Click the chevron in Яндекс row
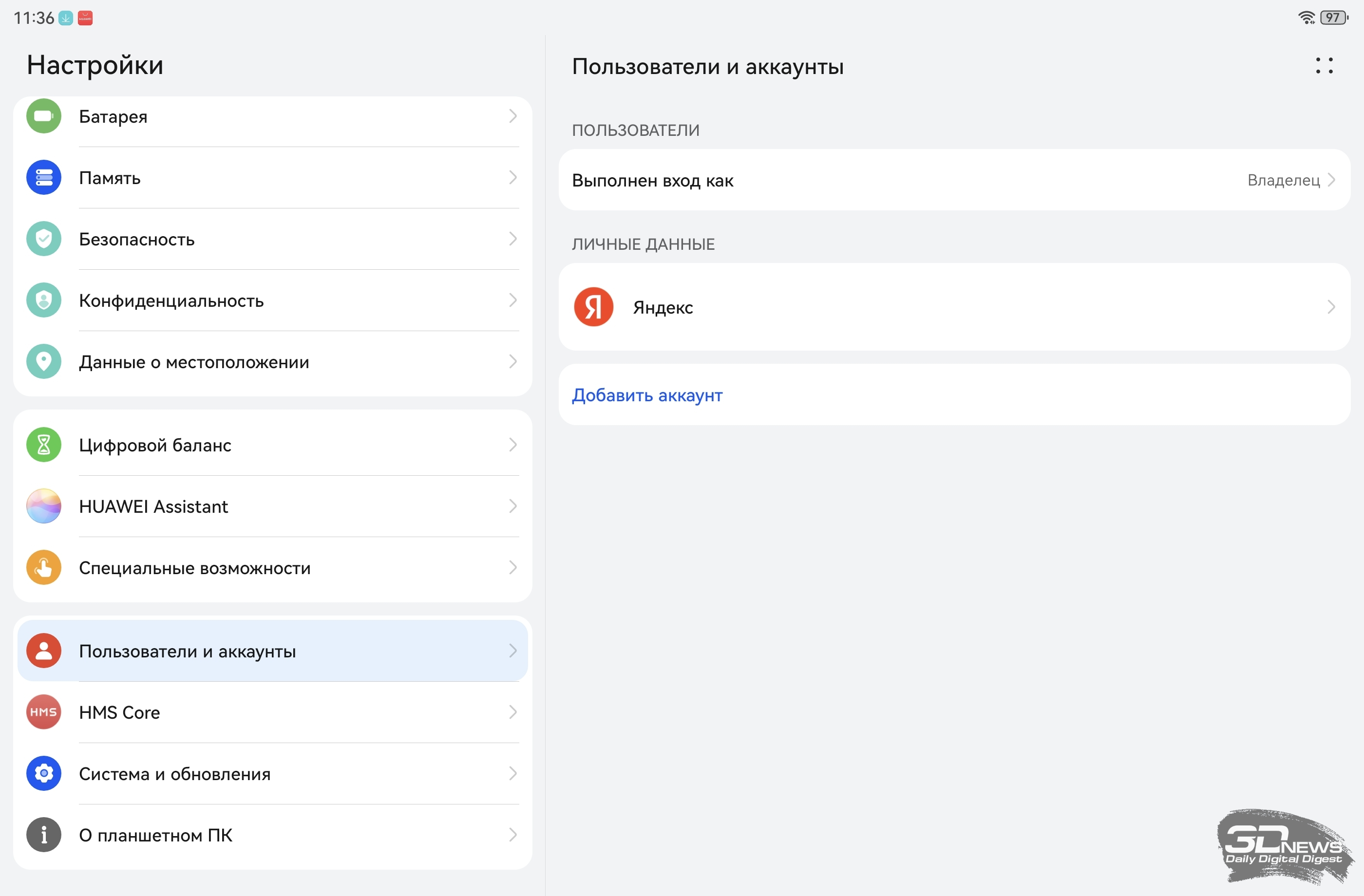The image size is (1364, 896). (x=1331, y=307)
